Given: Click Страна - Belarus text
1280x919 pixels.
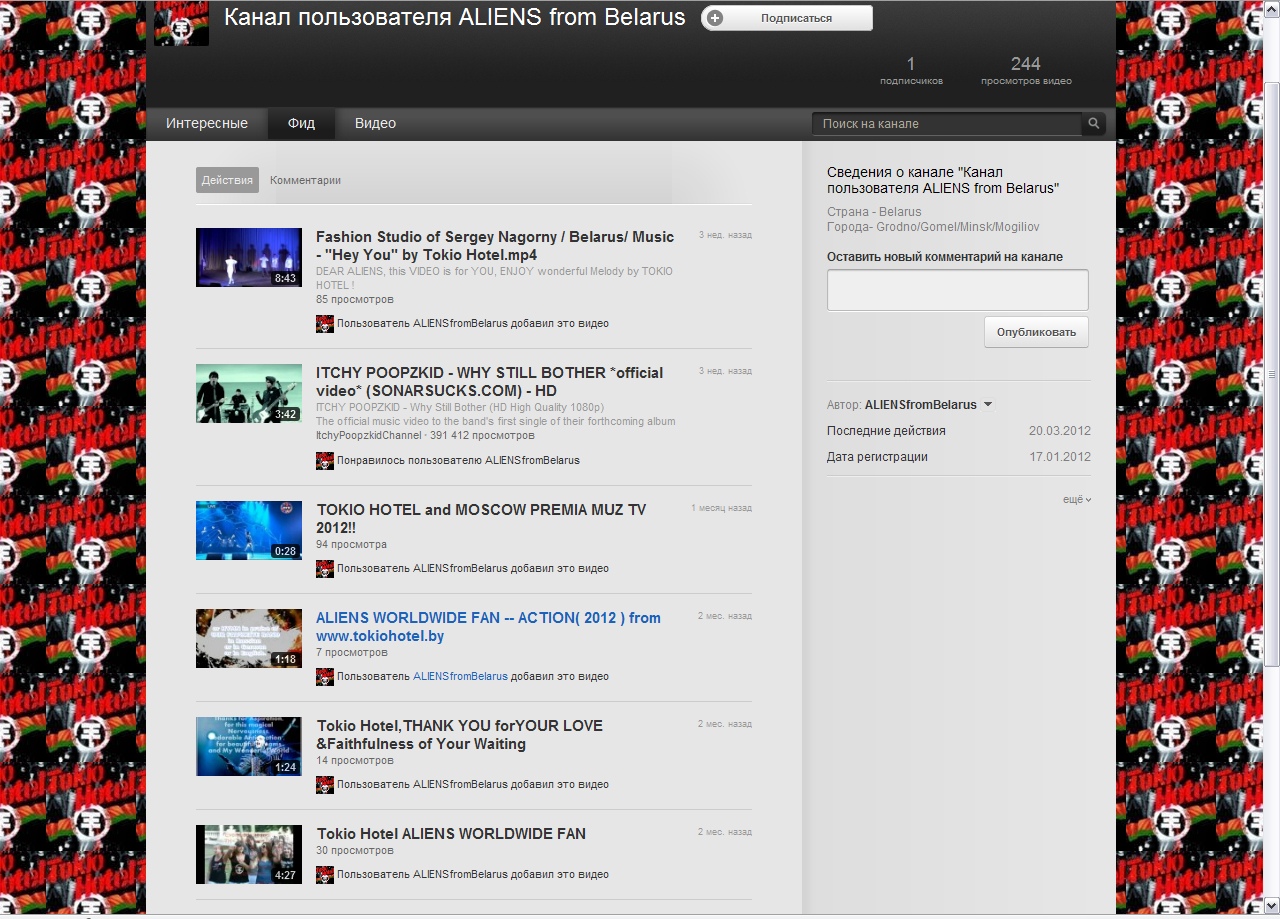Looking at the screenshot, I should pos(874,212).
